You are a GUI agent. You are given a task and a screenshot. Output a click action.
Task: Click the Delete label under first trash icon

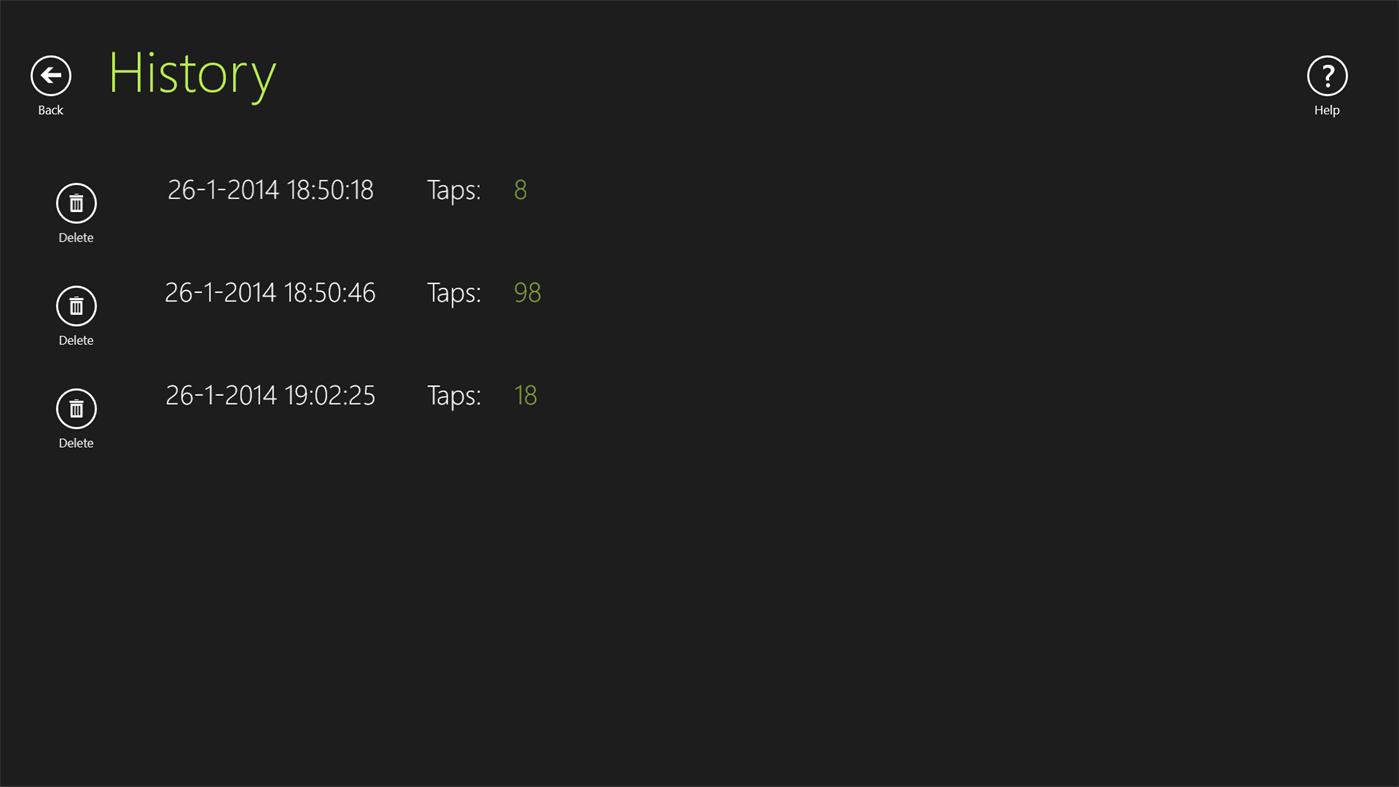76,238
